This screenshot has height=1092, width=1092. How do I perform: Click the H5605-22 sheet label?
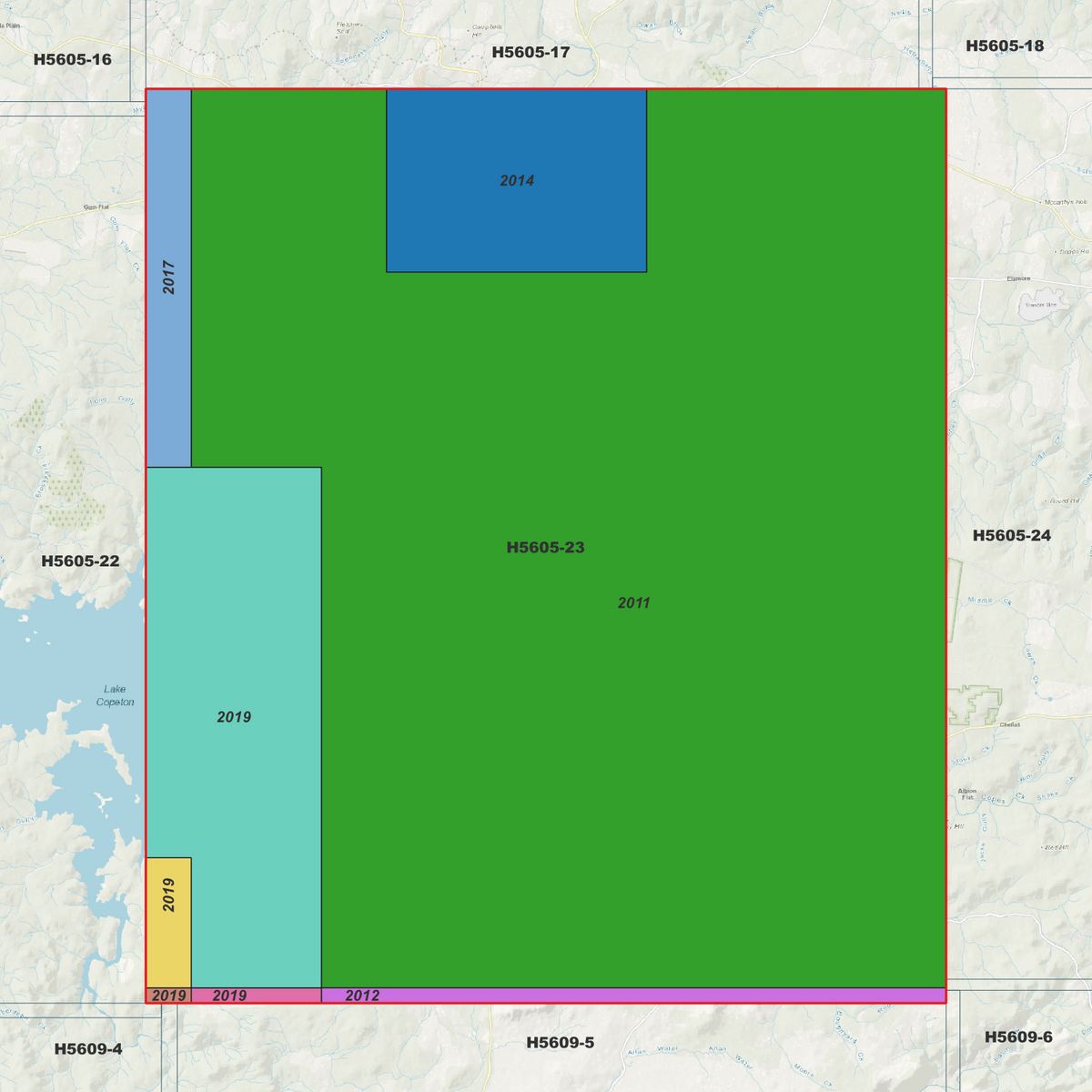pyautogui.click(x=80, y=561)
